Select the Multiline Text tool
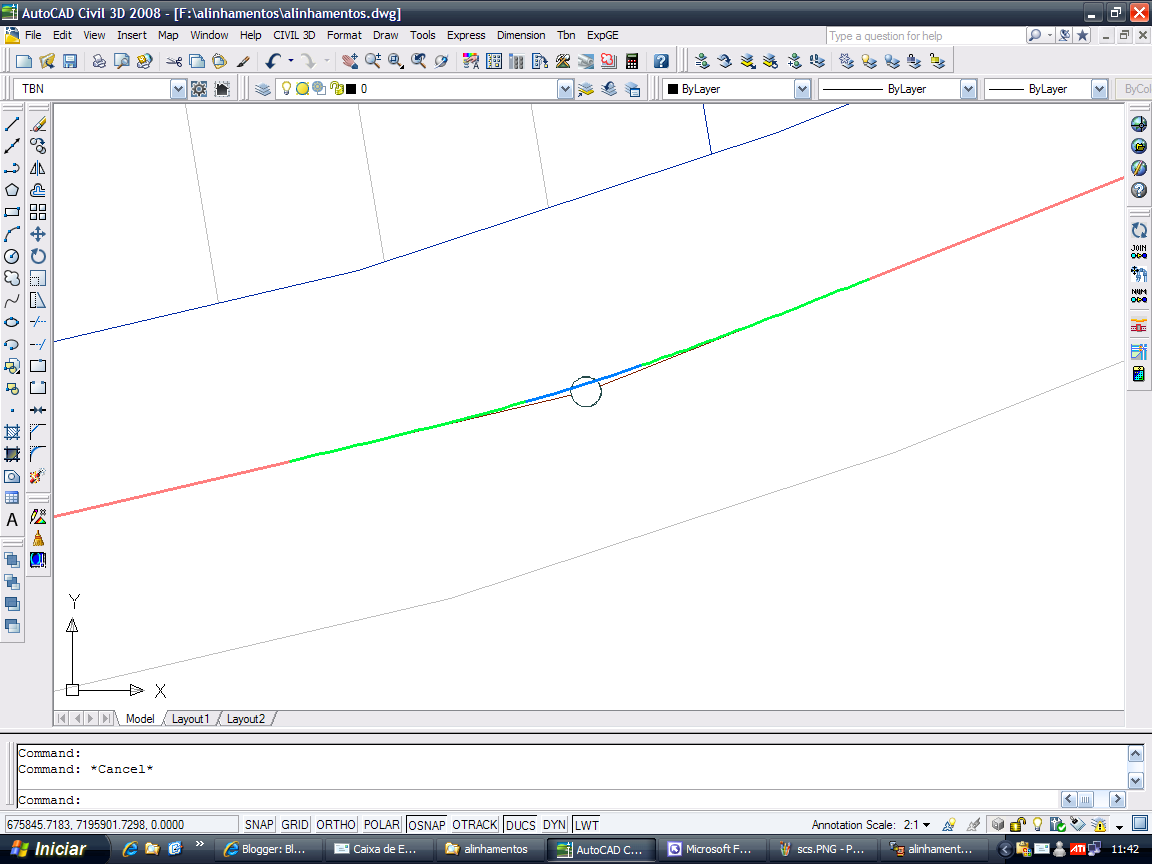Screen dimensions: 1152x864 [12, 520]
